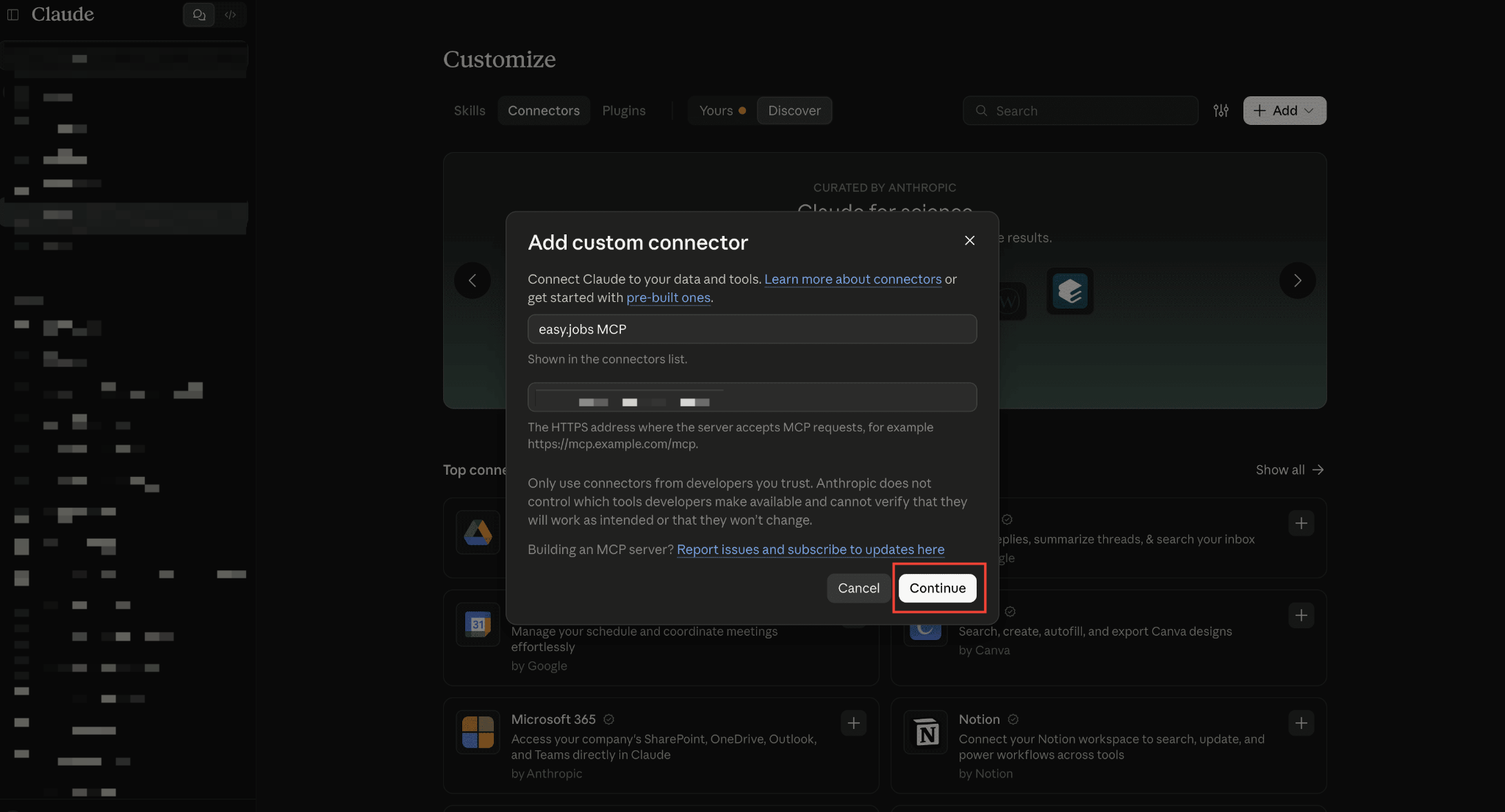
Task: Add the Canva connector with plus
Action: tap(1301, 615)
